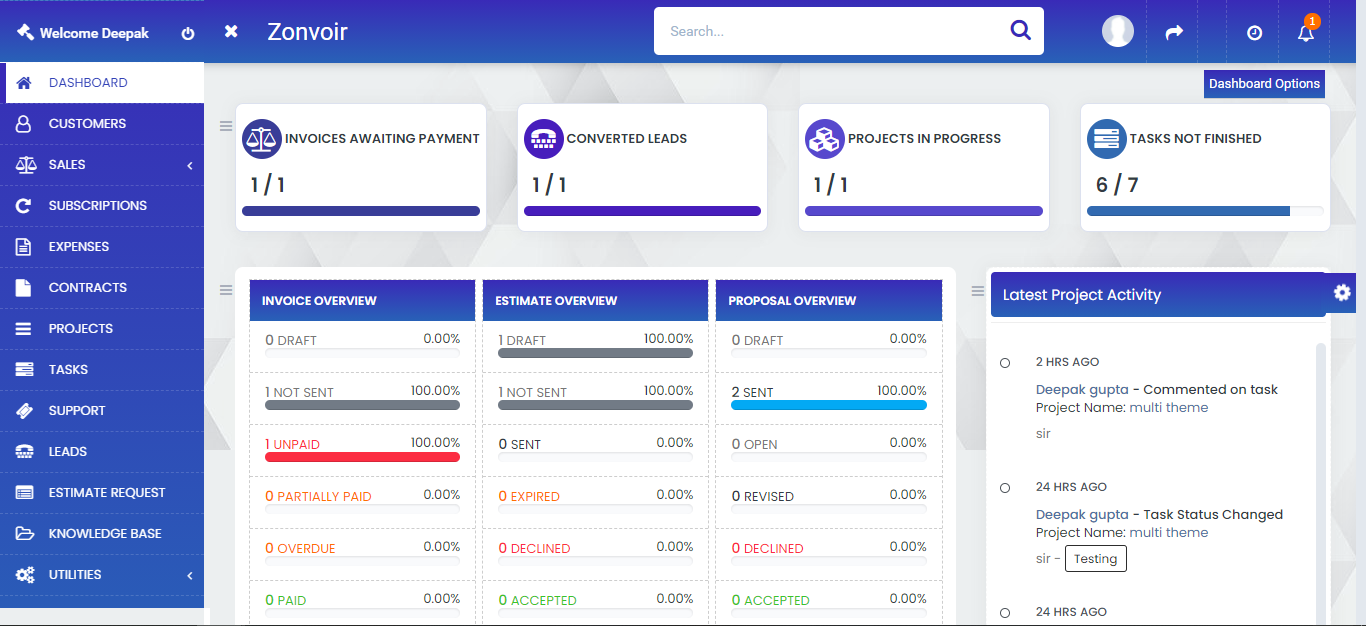
Task: Click the Invoices Awaiting Payment scales icon
Action: pos(262,139)
